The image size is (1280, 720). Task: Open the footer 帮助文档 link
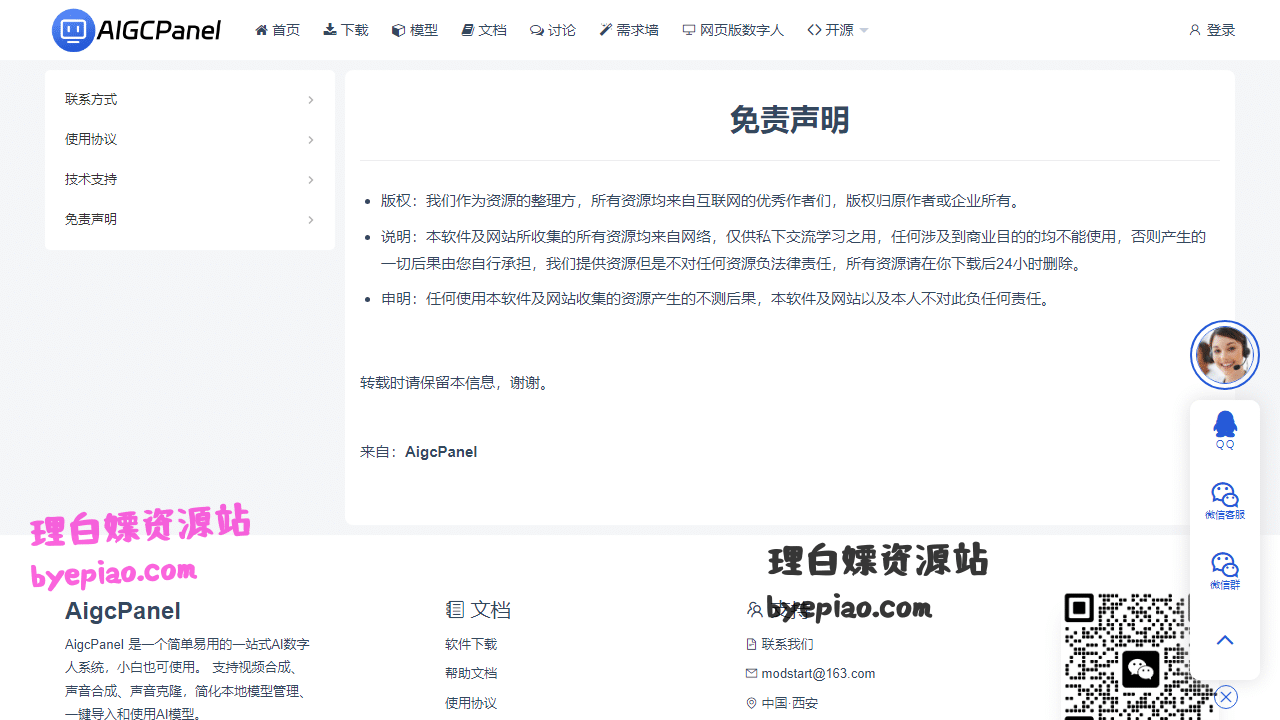coord(471,673)
